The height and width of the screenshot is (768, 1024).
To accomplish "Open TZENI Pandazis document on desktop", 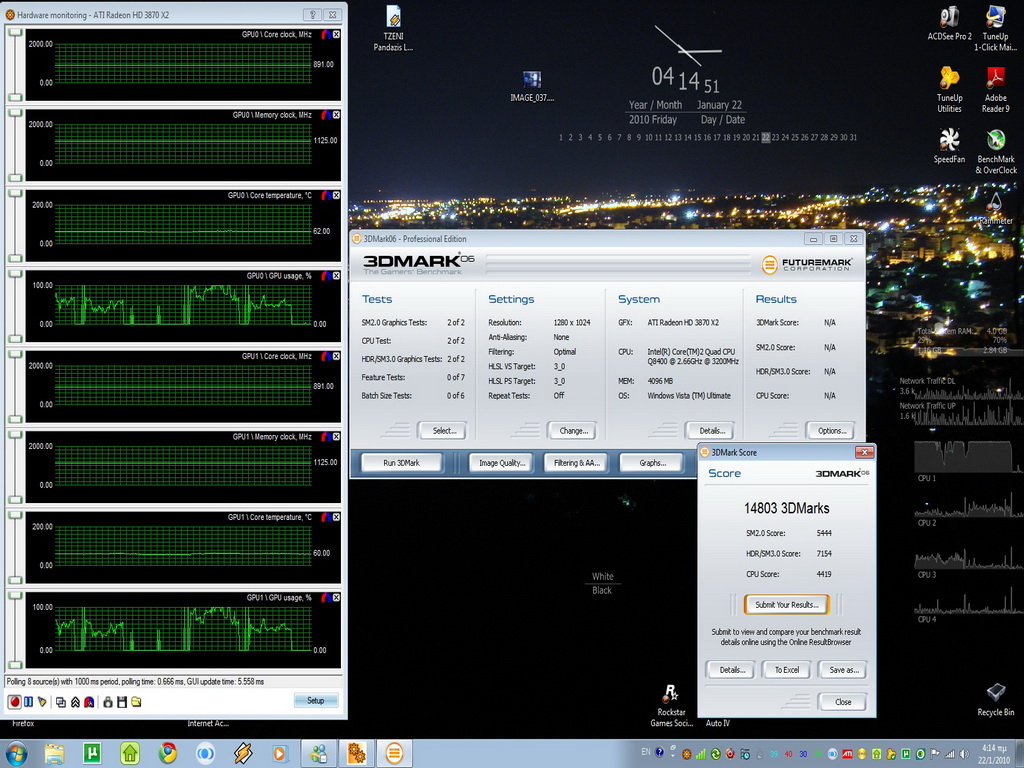I will click(393, 28).
